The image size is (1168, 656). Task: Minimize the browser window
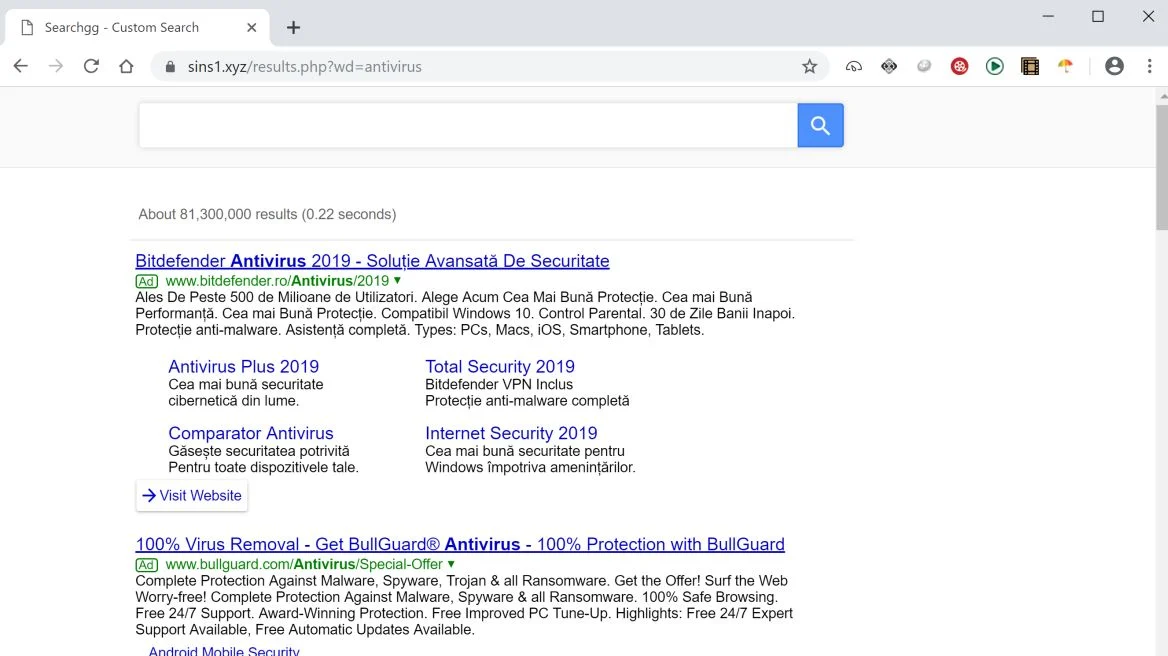pyautogui.click(x=1048, y=16)
